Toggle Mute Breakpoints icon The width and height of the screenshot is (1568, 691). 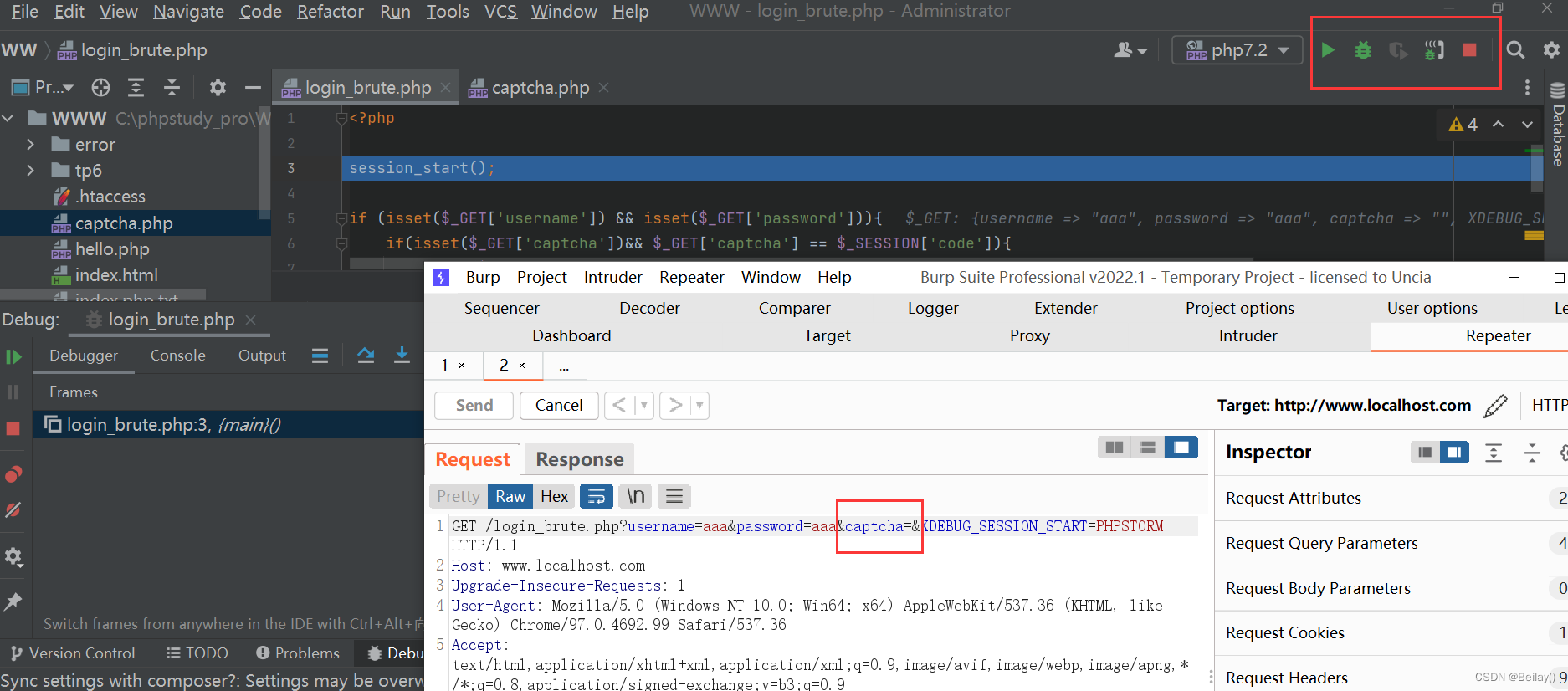pyautogui.click(x=13, y=510)
